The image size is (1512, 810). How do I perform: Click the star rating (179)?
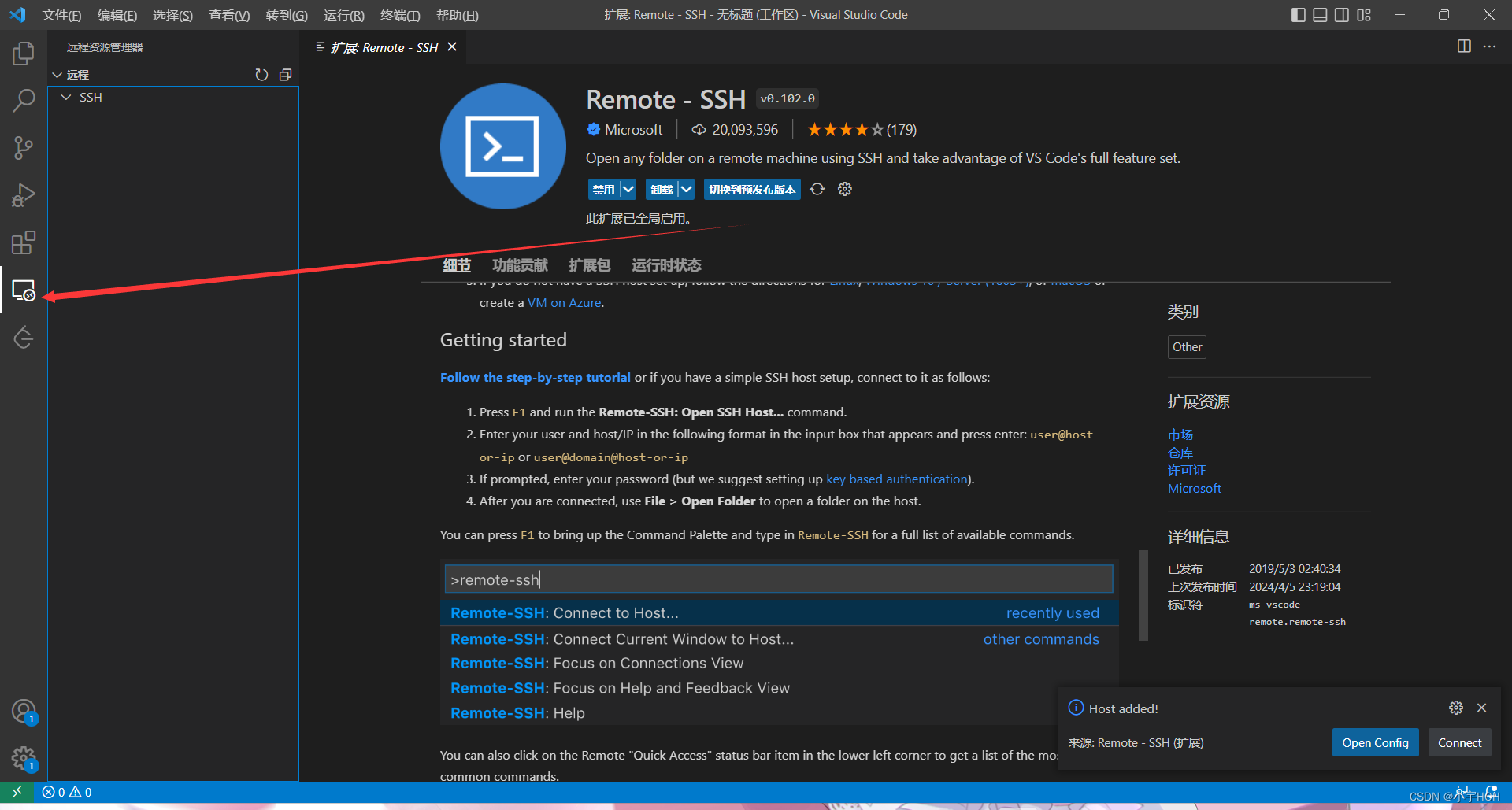point(862,130)
